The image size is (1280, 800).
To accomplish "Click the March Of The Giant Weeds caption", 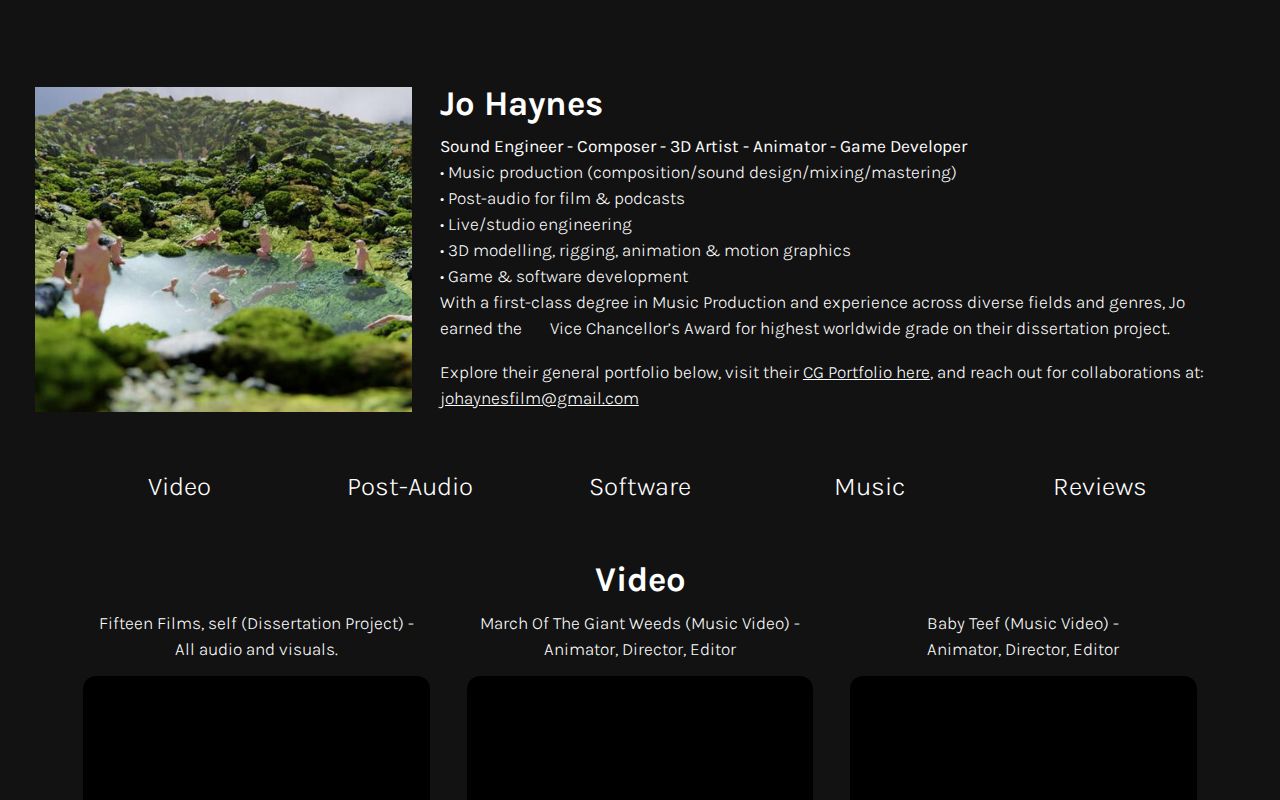I will tap(640, 636).
